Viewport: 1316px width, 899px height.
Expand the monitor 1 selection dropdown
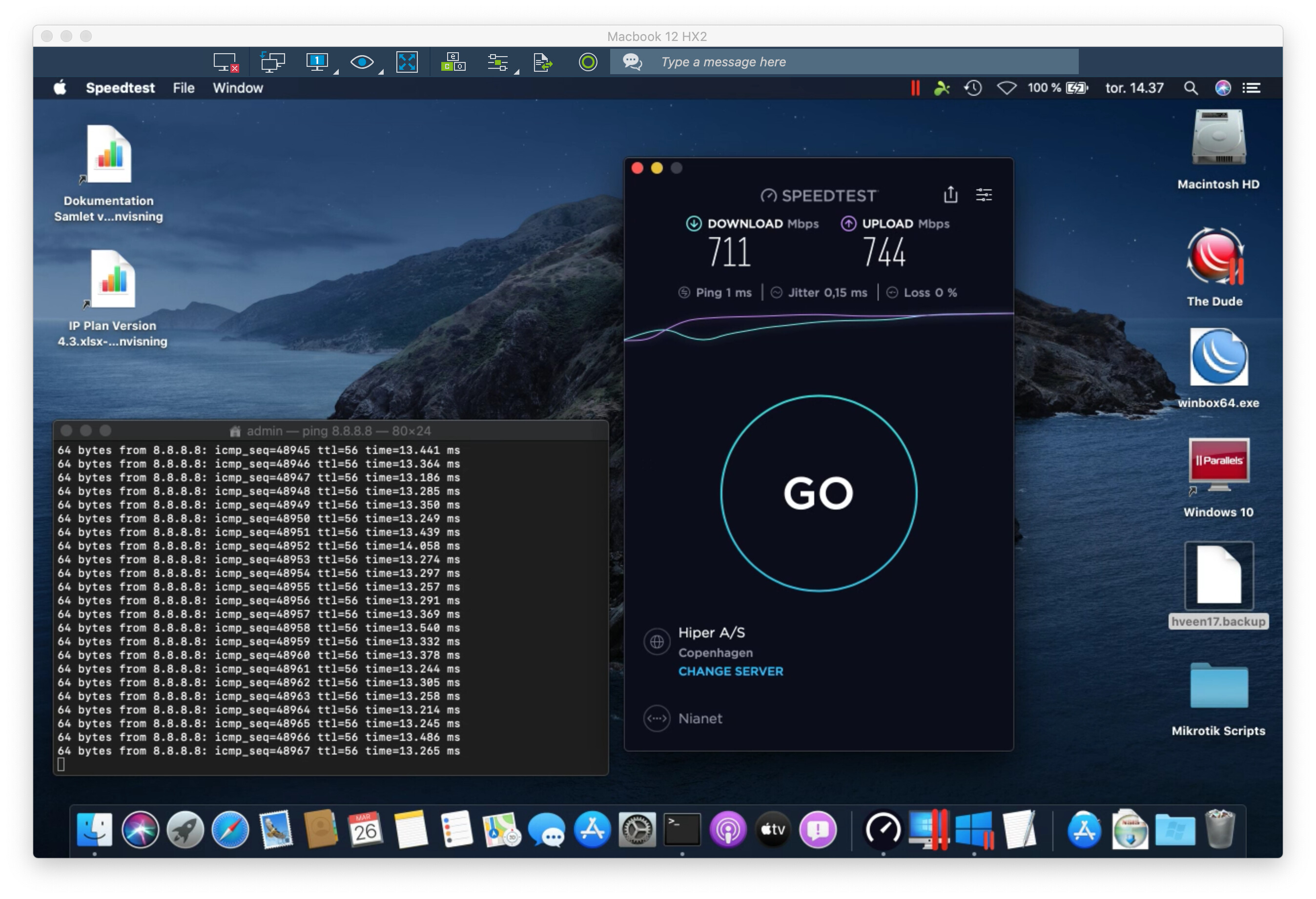[x=336, y=71]
